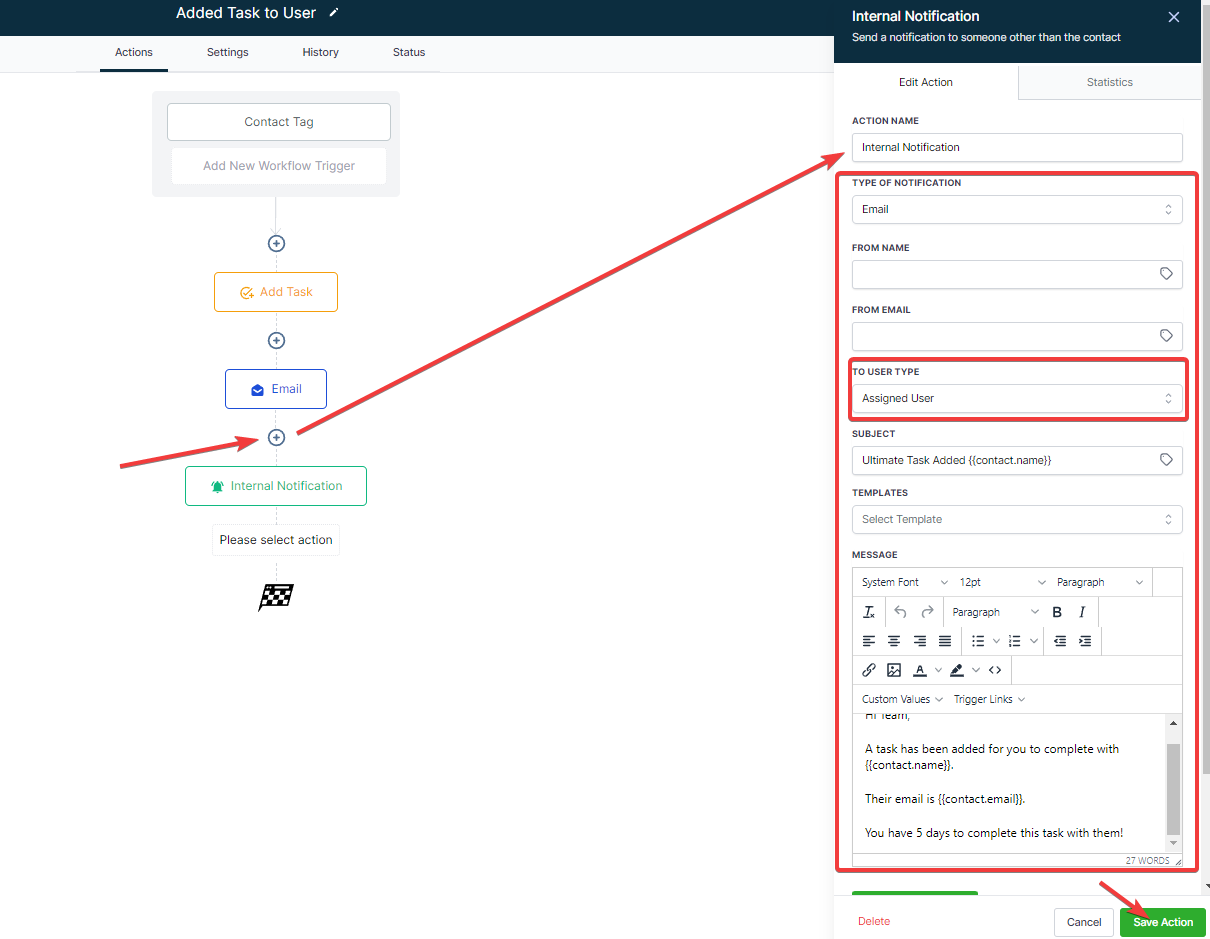Open source code view

tap(995, 670)
